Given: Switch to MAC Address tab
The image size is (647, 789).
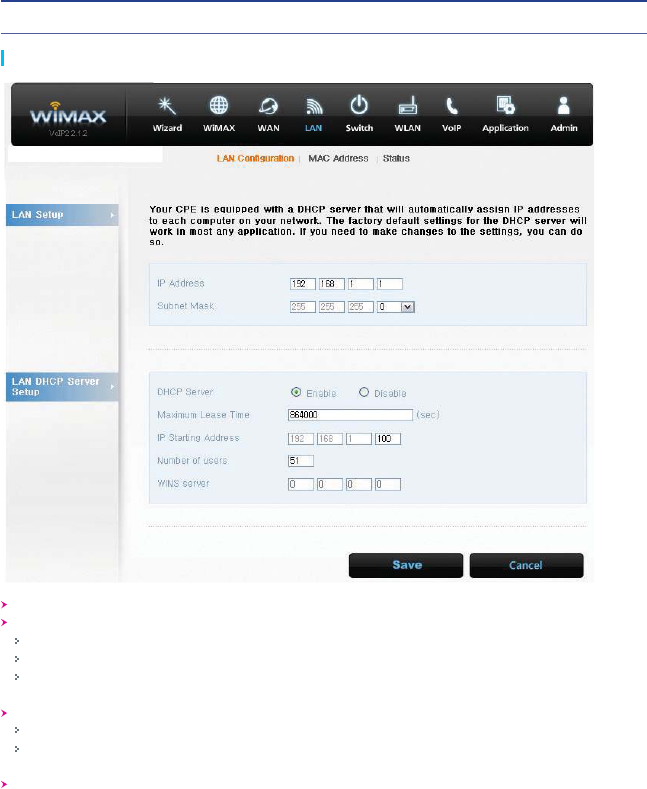Looking at the screenshot, I should [338, 159].
